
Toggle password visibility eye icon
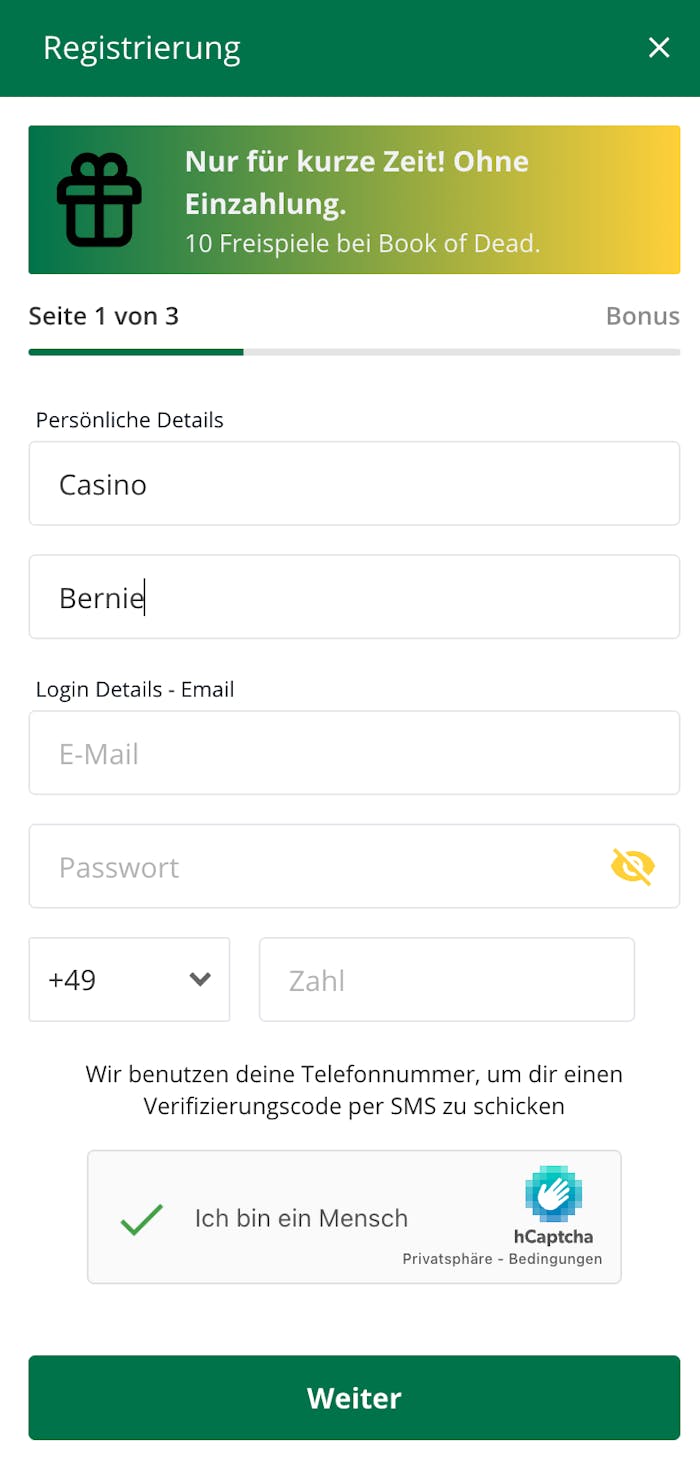click(633, 867)
